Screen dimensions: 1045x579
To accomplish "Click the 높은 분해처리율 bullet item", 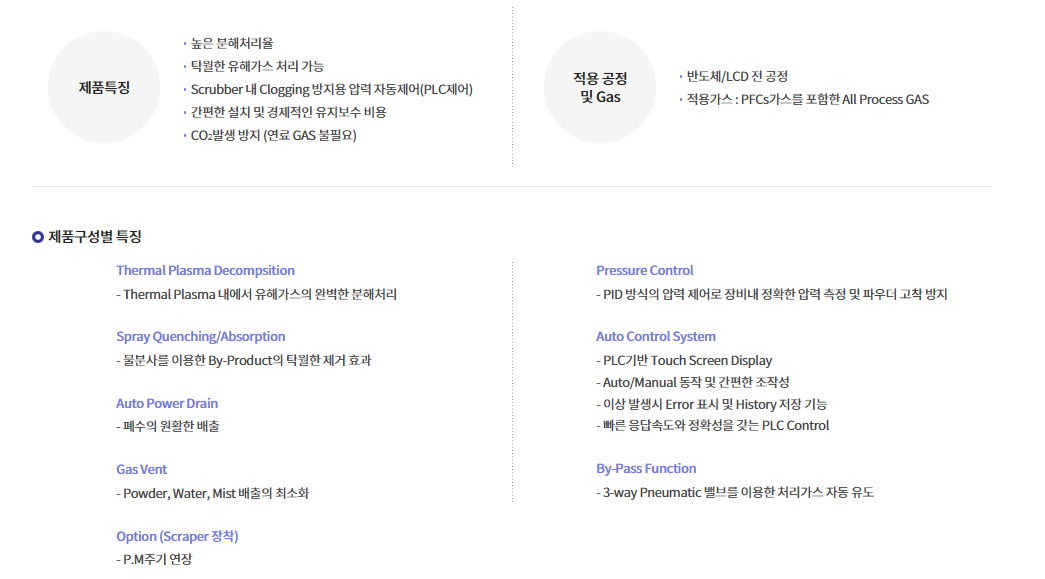I will click(x=232, y=43).
